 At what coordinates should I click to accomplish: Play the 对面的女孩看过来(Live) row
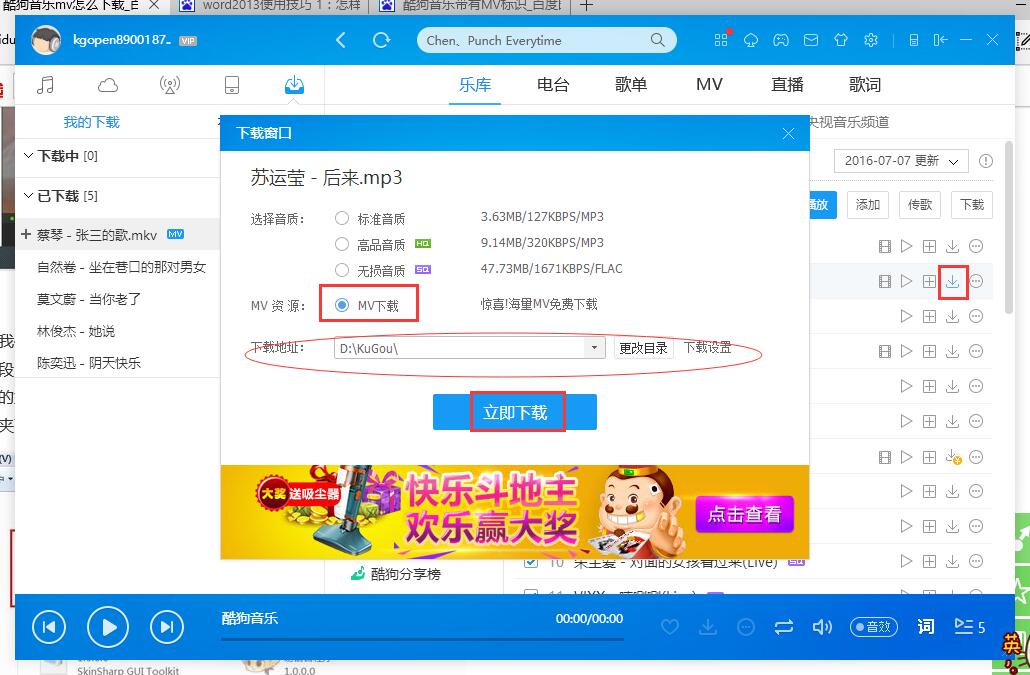[x=907, y=561]
